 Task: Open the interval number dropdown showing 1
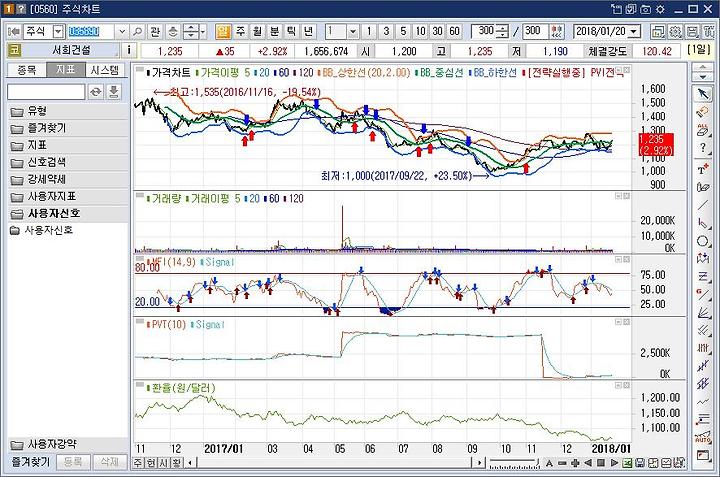[x=353, y=32]
